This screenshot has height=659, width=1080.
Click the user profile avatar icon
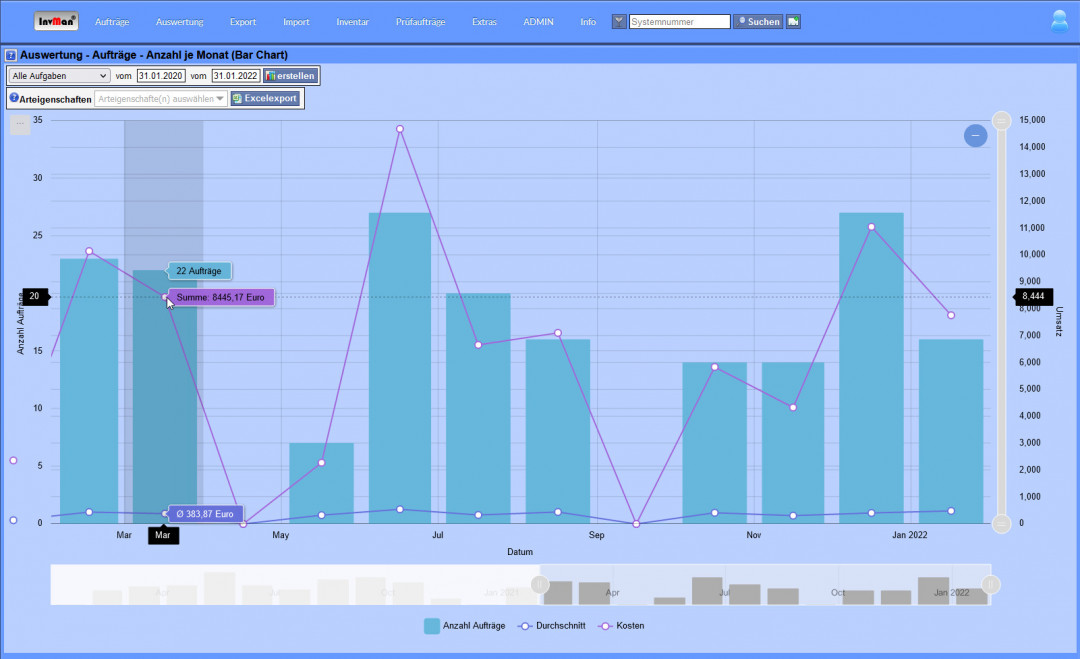(x=1059, y=21)
